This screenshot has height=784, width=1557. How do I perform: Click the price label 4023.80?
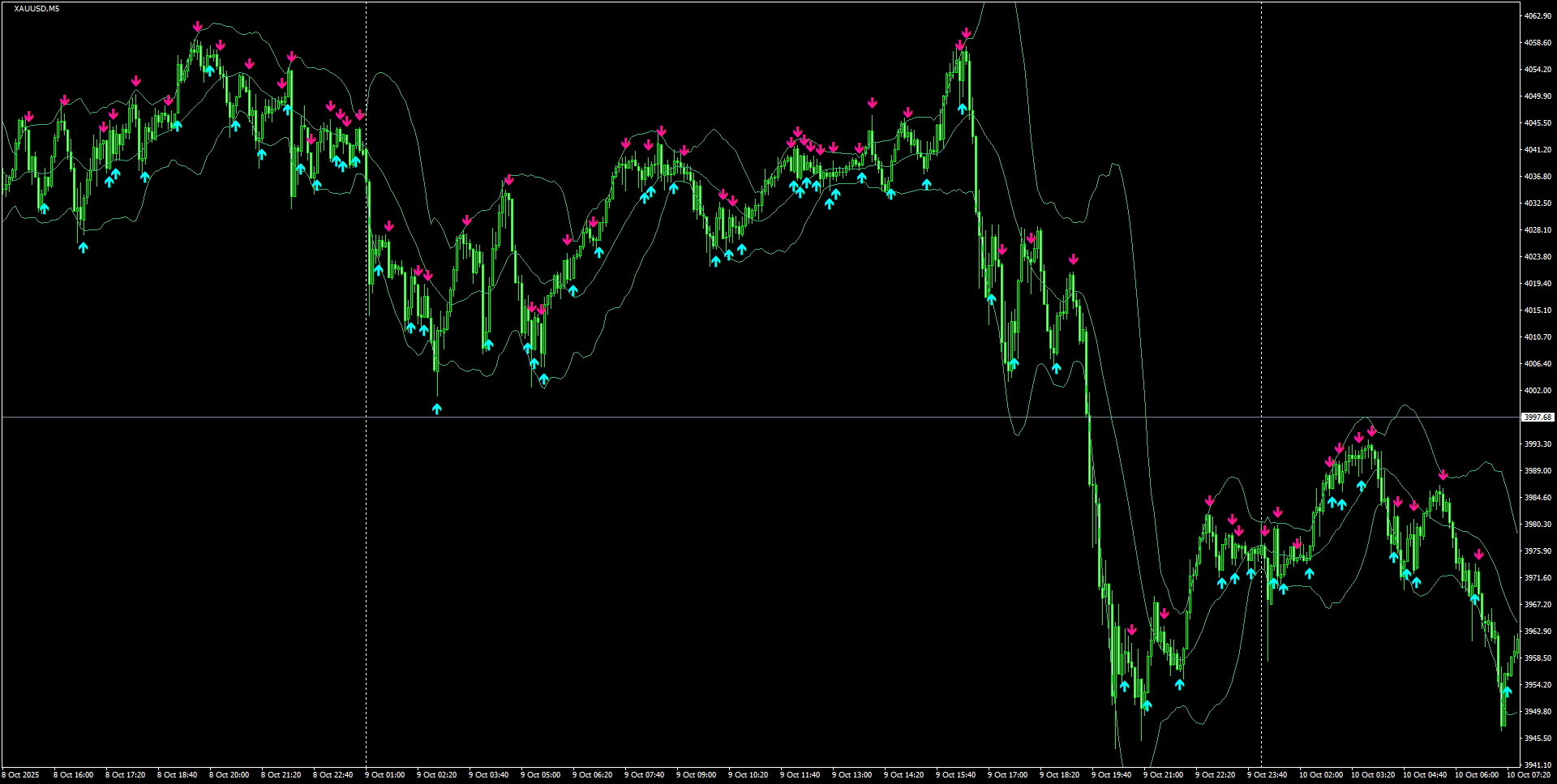tap(1538, 257)
